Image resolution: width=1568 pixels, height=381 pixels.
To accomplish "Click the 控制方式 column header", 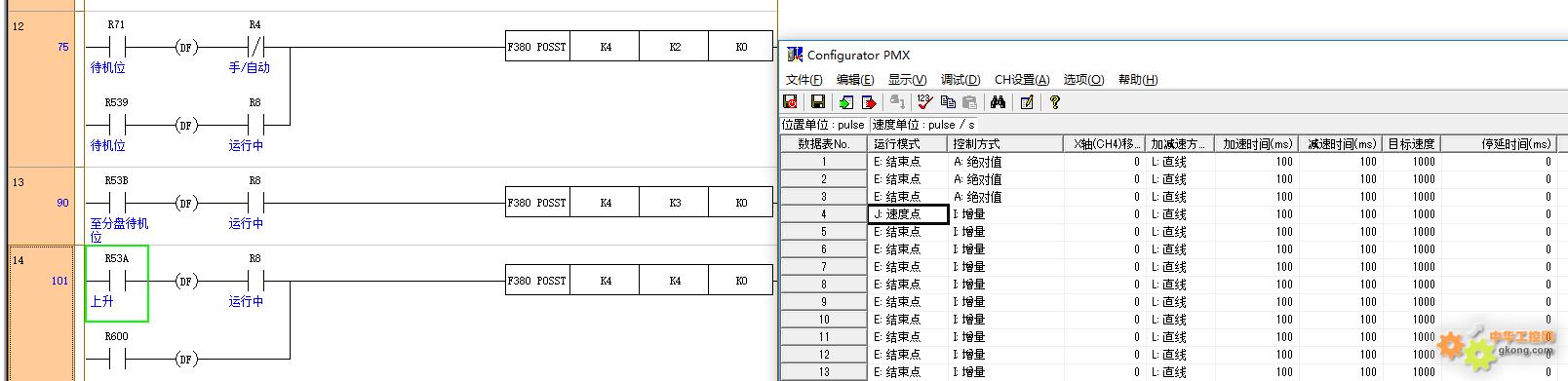I will (x=1006, y=144).
